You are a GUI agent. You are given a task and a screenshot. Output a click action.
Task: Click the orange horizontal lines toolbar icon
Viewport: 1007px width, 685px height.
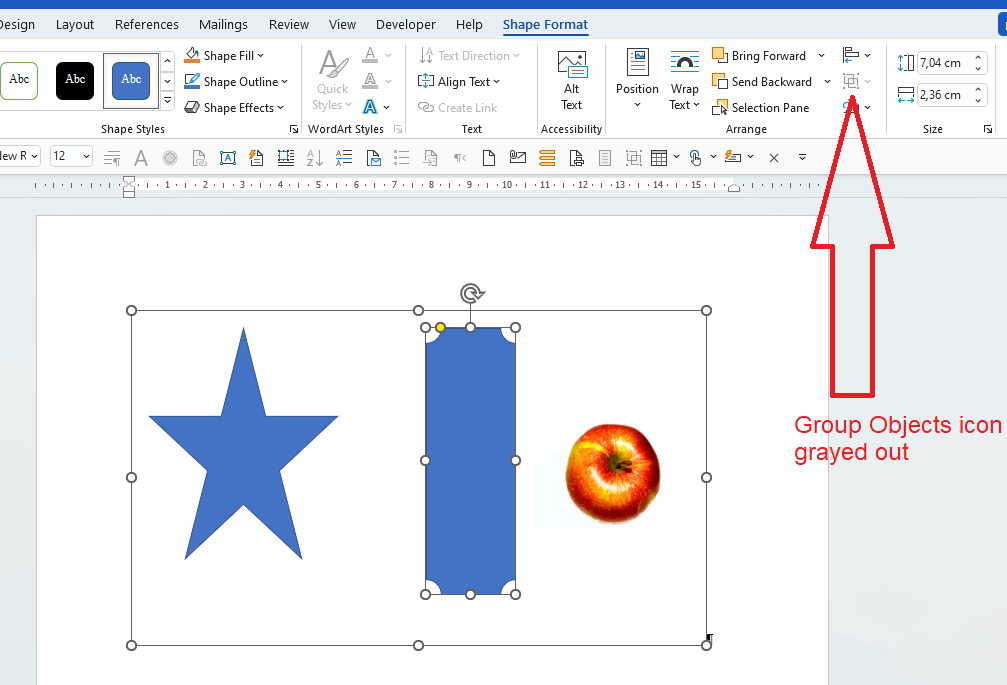[547, 157]
